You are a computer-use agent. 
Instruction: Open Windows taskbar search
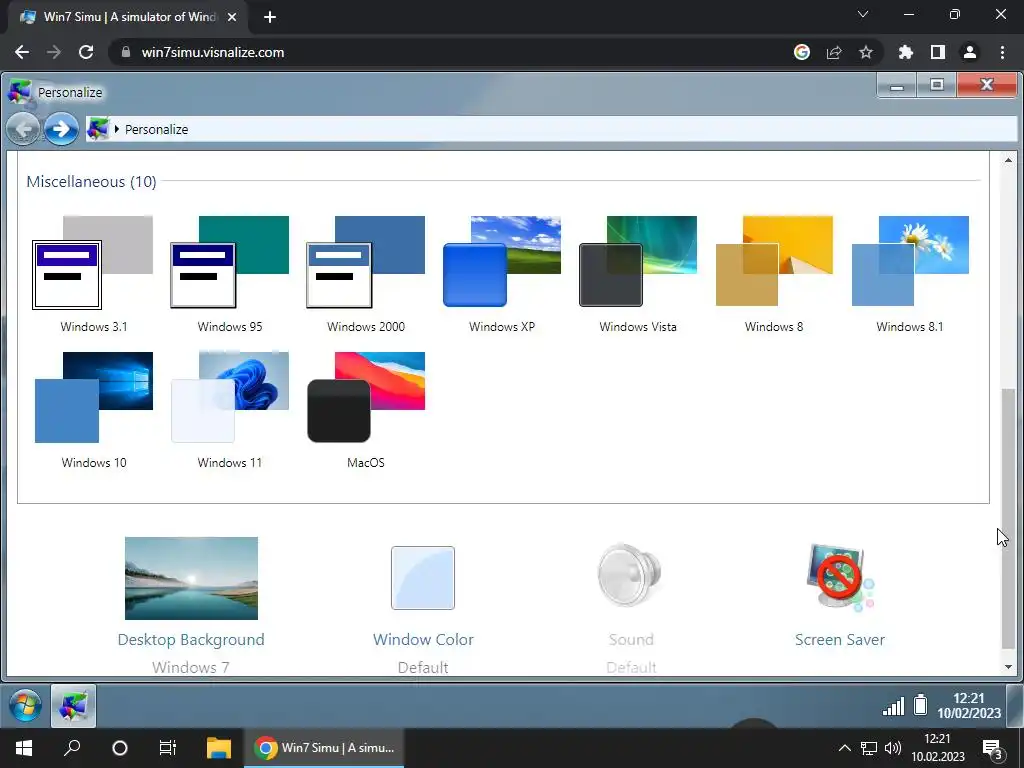point(72,748)
